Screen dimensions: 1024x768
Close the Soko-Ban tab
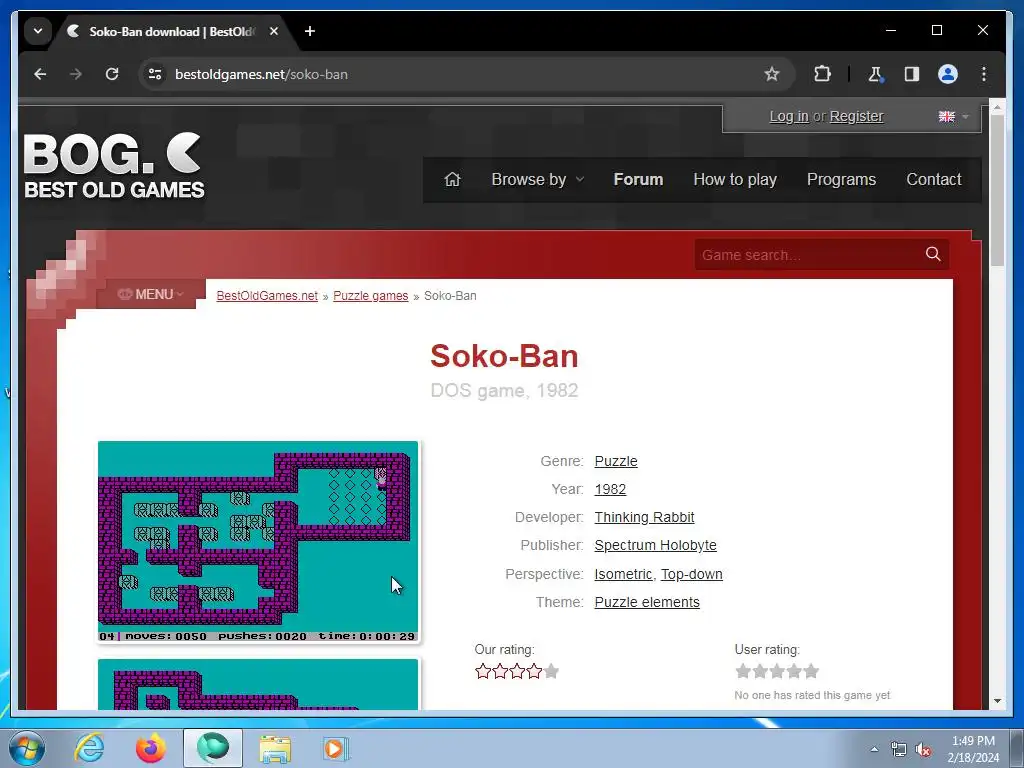274,31
